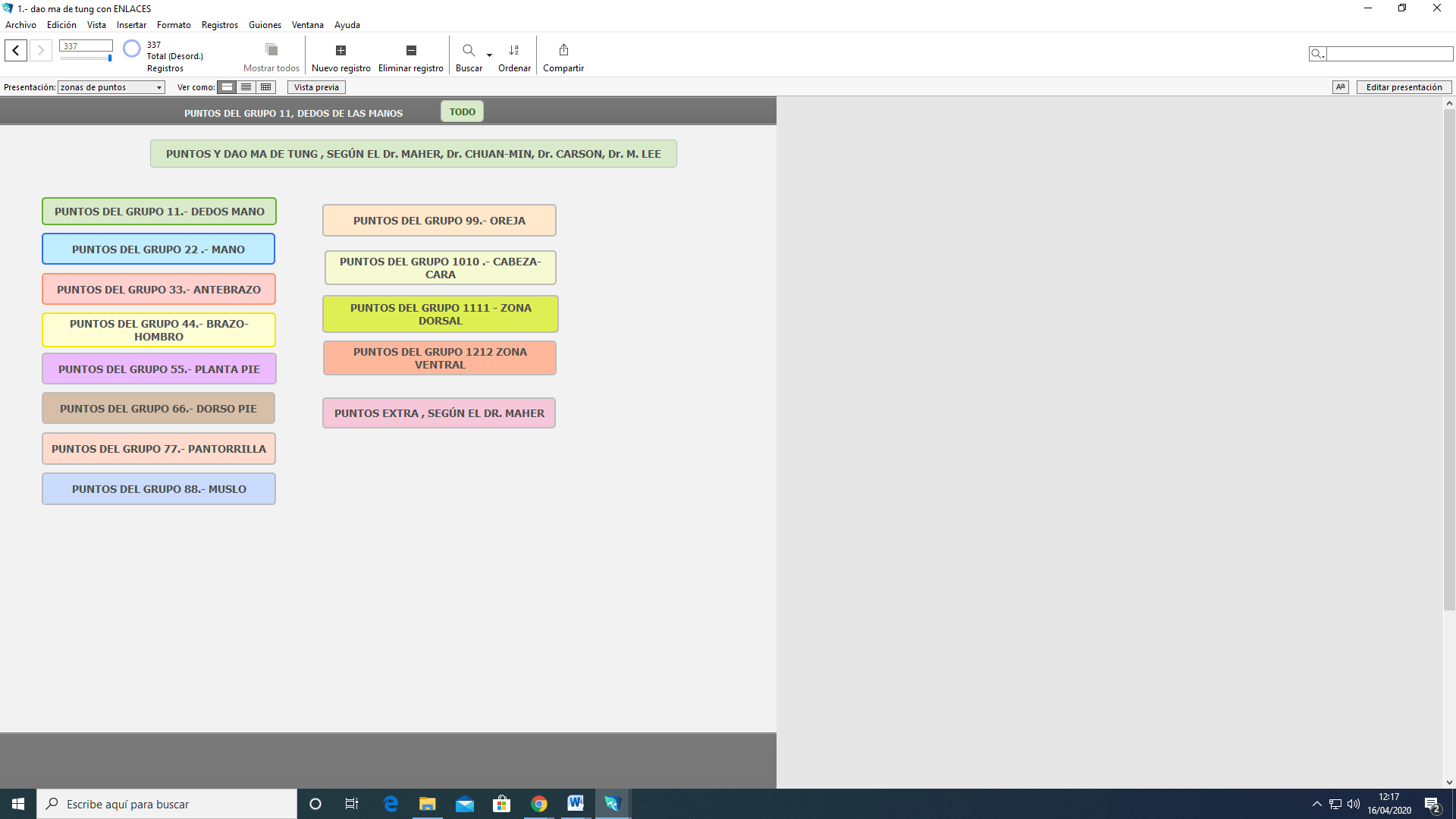Switch to list view mode
This screenshot has width=1456, height=819.
[246, 87]
